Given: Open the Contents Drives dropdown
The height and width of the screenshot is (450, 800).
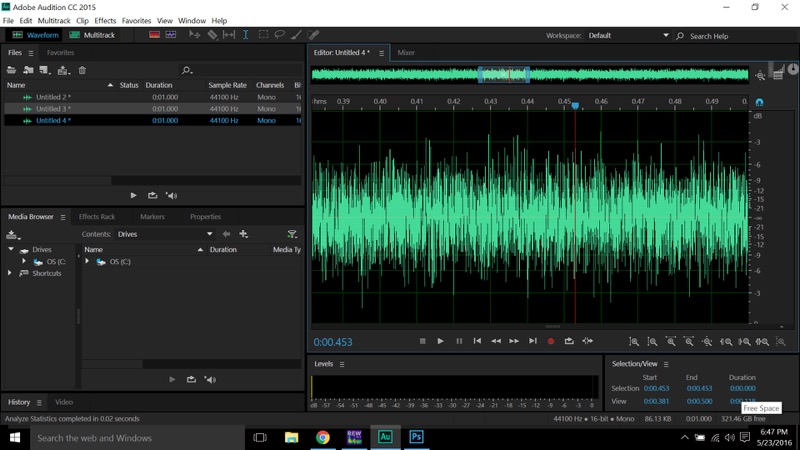Looking at the screenshot, I should coord(165,234).
